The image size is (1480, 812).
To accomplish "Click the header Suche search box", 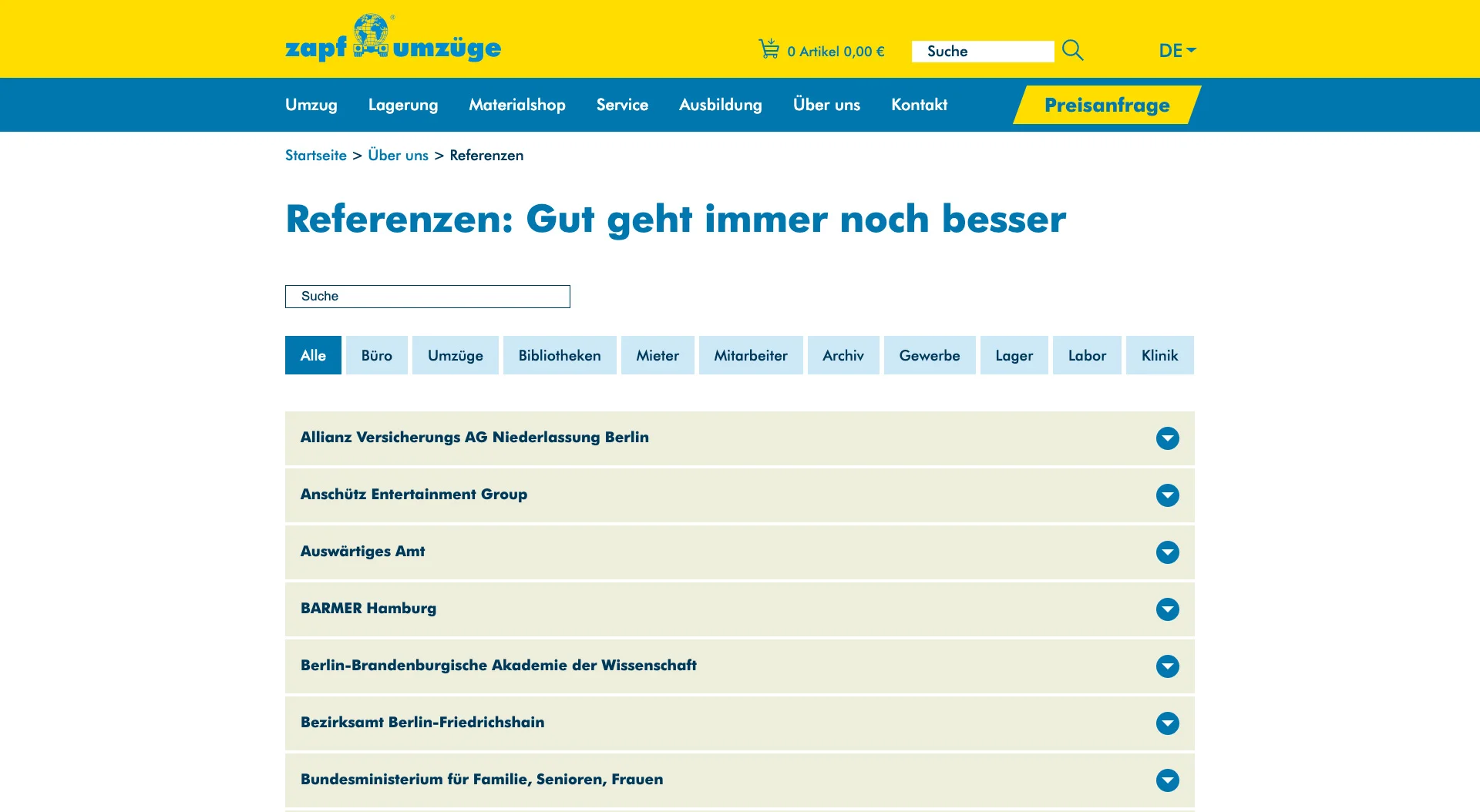I will click(982, 52).
